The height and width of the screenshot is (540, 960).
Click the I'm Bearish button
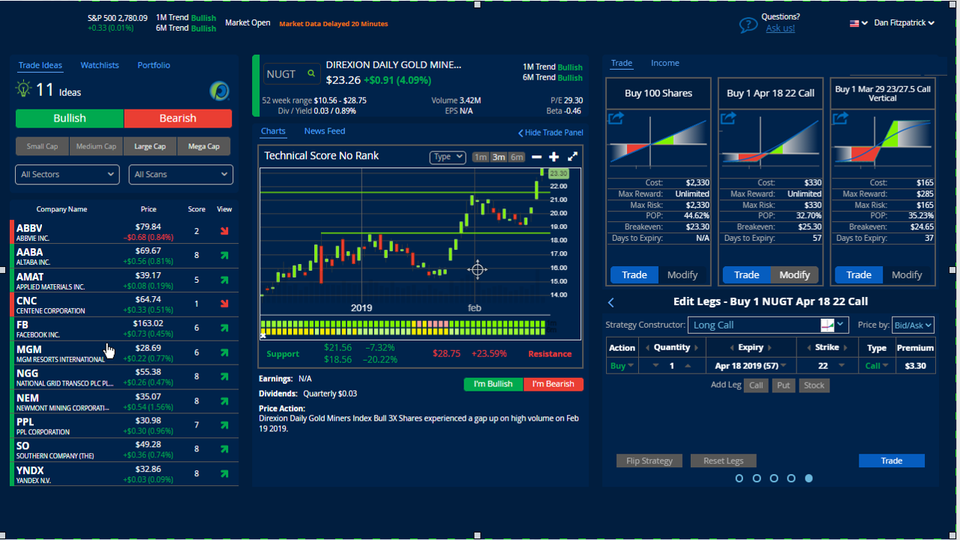click(x=553, y=384)
